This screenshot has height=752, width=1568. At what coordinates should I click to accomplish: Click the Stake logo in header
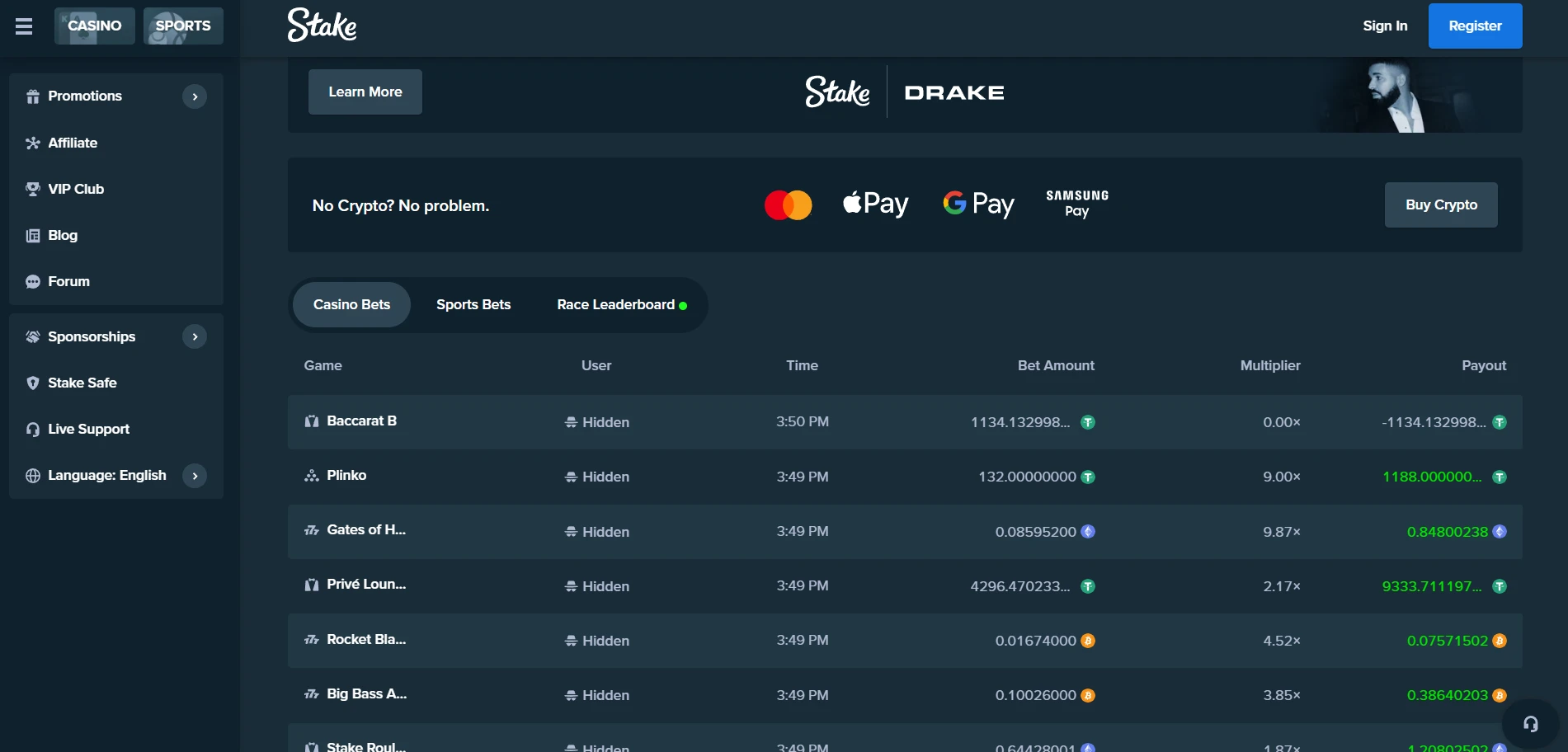point(322,25)
